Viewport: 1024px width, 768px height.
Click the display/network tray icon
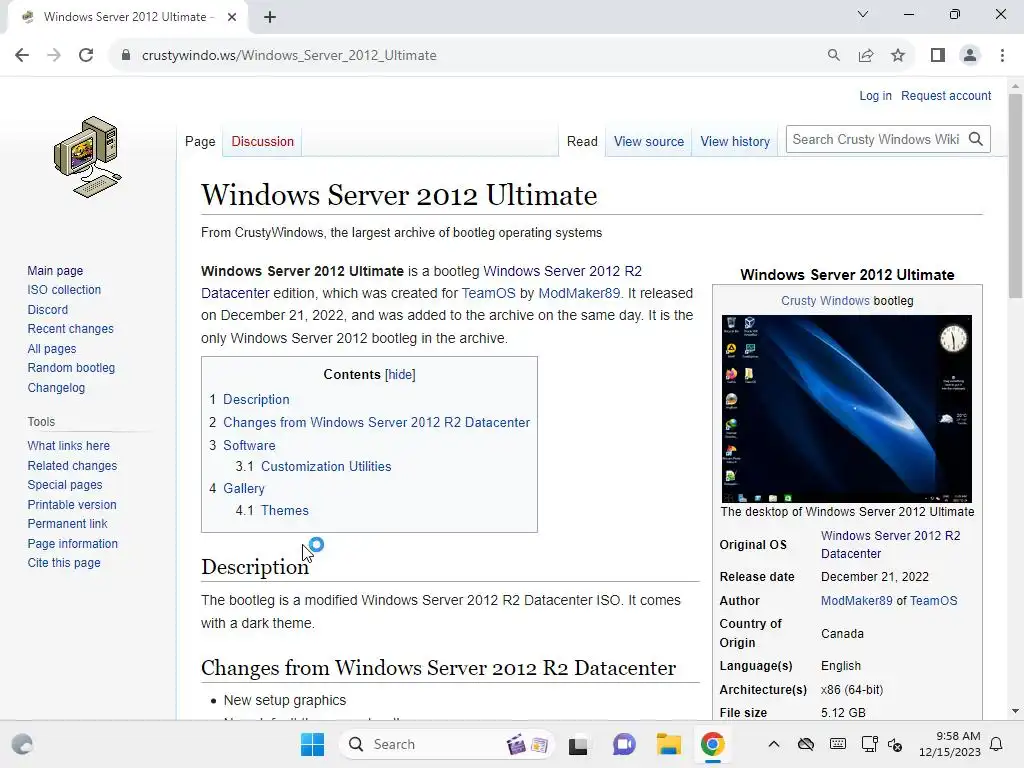[x=869, y=744]
